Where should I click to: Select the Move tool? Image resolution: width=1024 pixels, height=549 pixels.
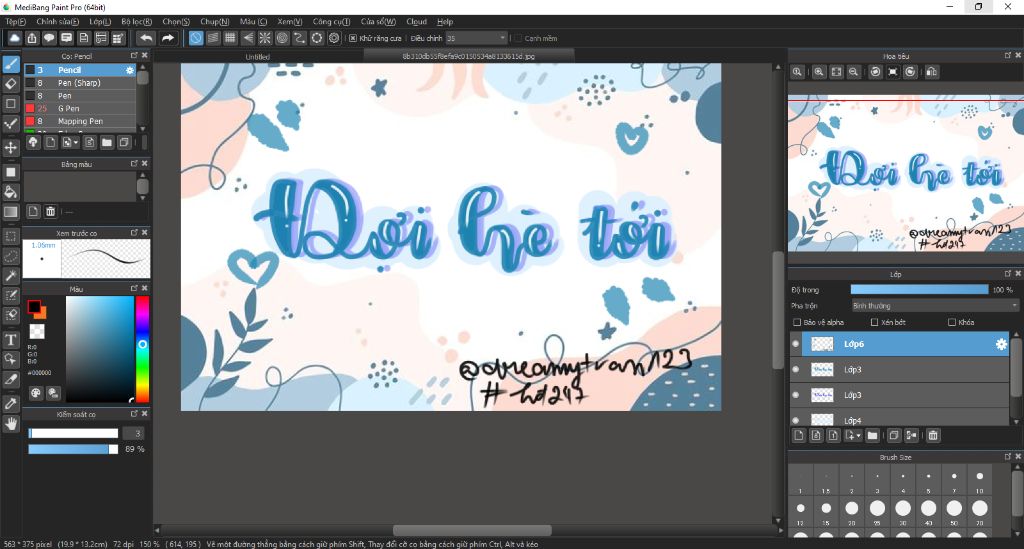coord(10,148)
